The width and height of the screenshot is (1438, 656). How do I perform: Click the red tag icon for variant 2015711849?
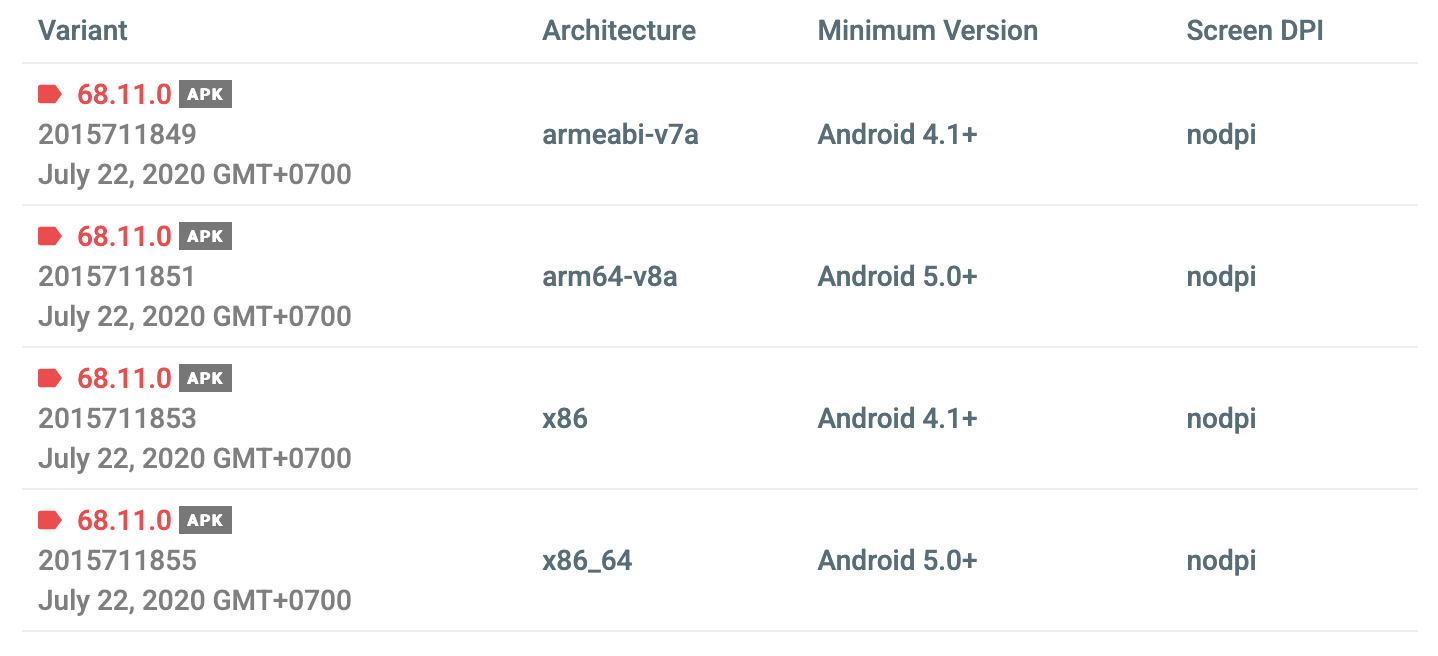tap(50, 94)
